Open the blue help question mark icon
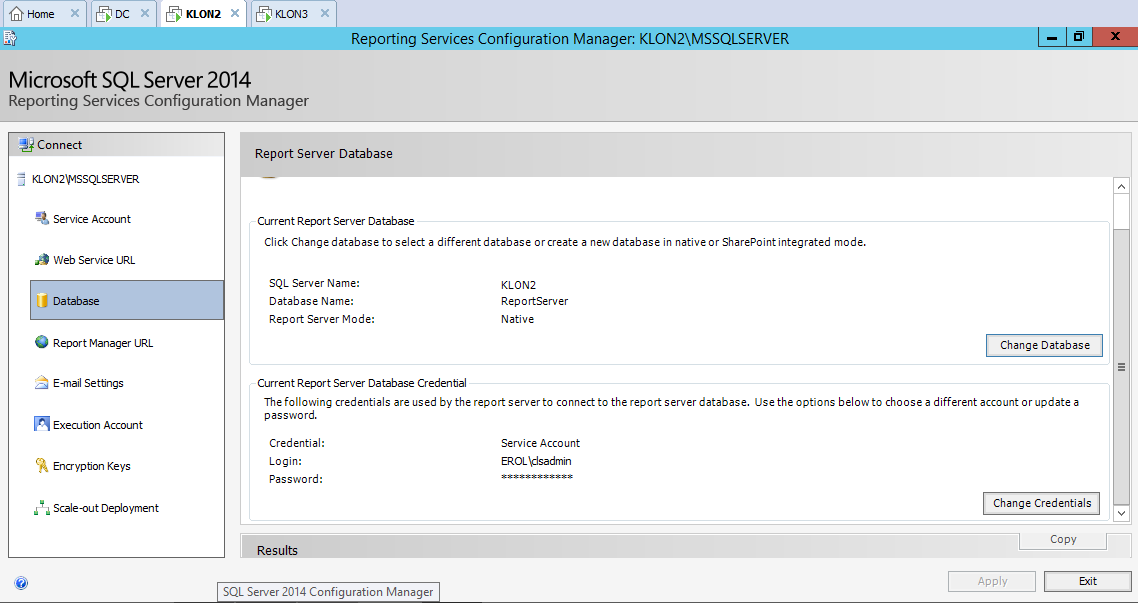The image size is (1138, 603). pyautogui.click(x=21, y=583)
